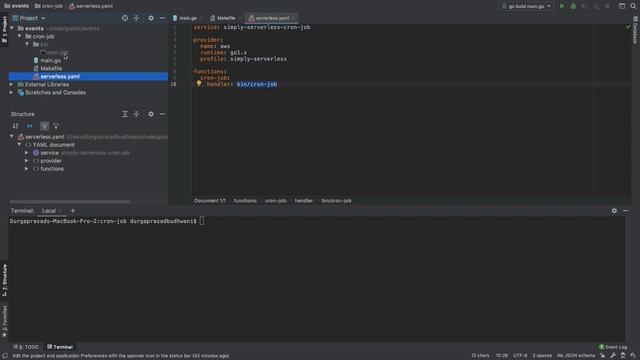
Task: Click the lock read-only icon in status bar
Action: coord(603,356)
